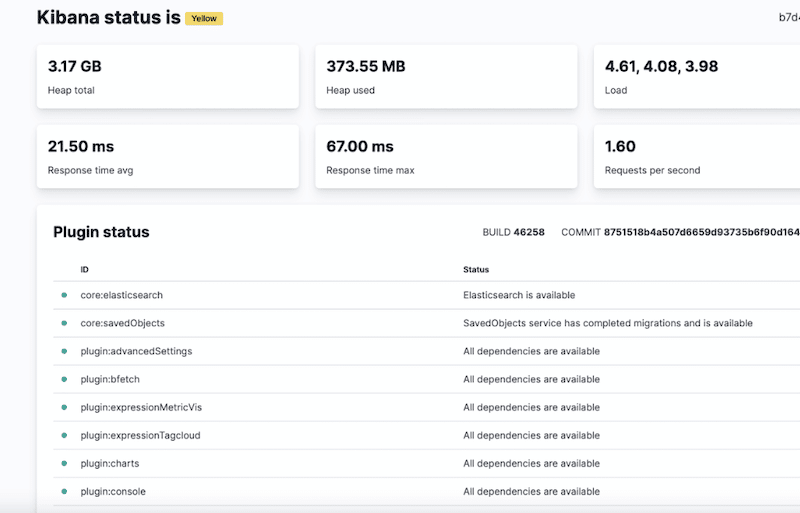Select the green dot beside core:elasticsearch
The width and height of the screenshot is (800, 513).
(64, 295)
